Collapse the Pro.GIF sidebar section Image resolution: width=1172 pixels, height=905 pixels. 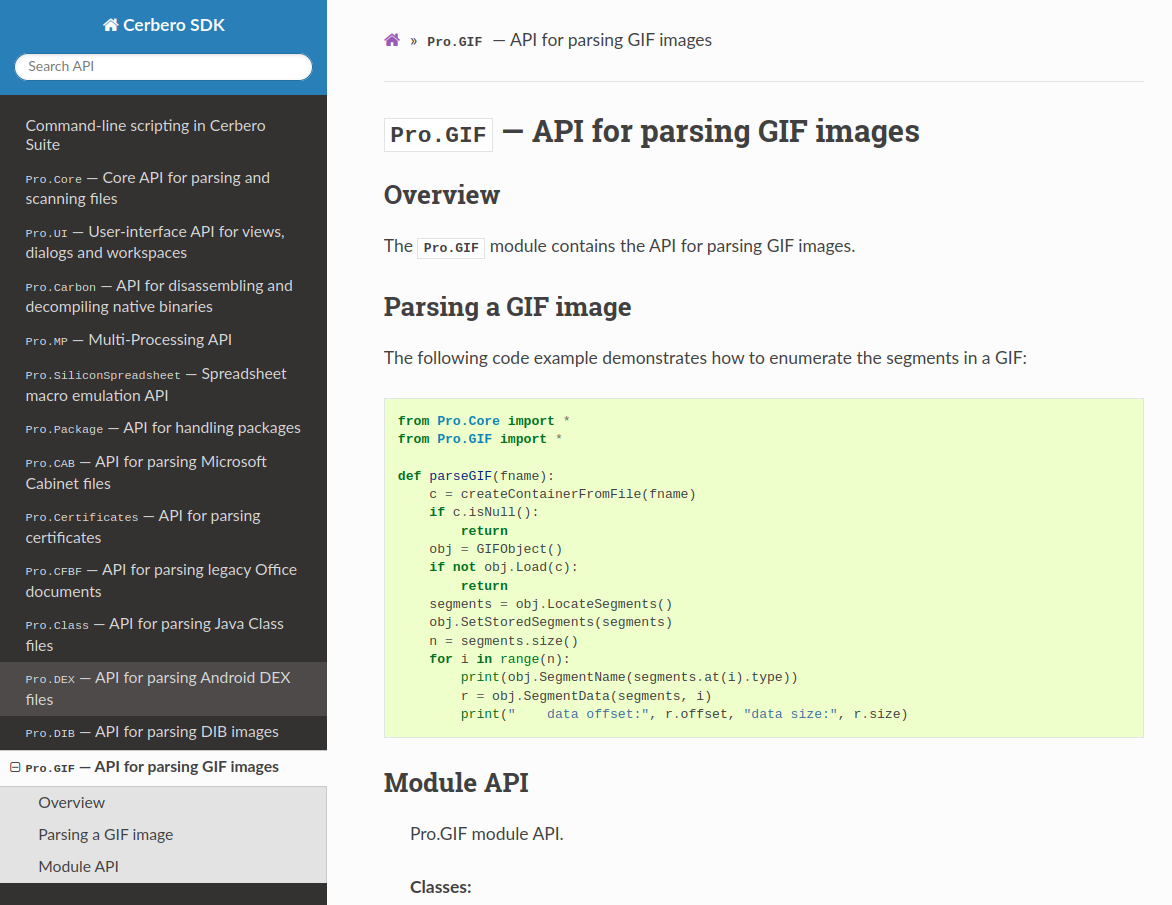tap(15, 767)
